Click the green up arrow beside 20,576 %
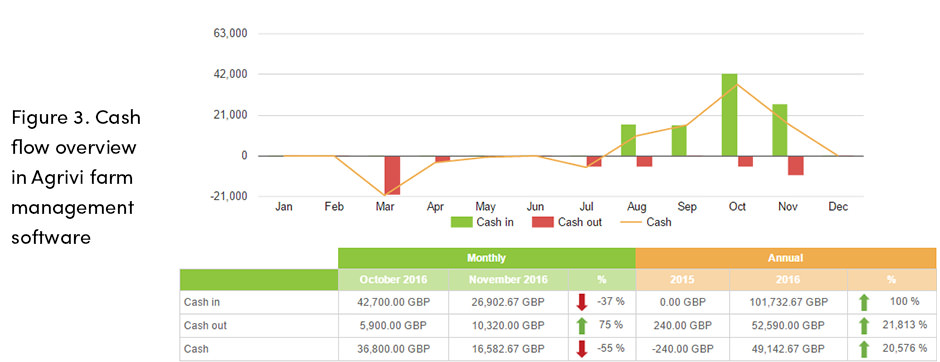This screenshot has width=940, height=362. point(864,349)
